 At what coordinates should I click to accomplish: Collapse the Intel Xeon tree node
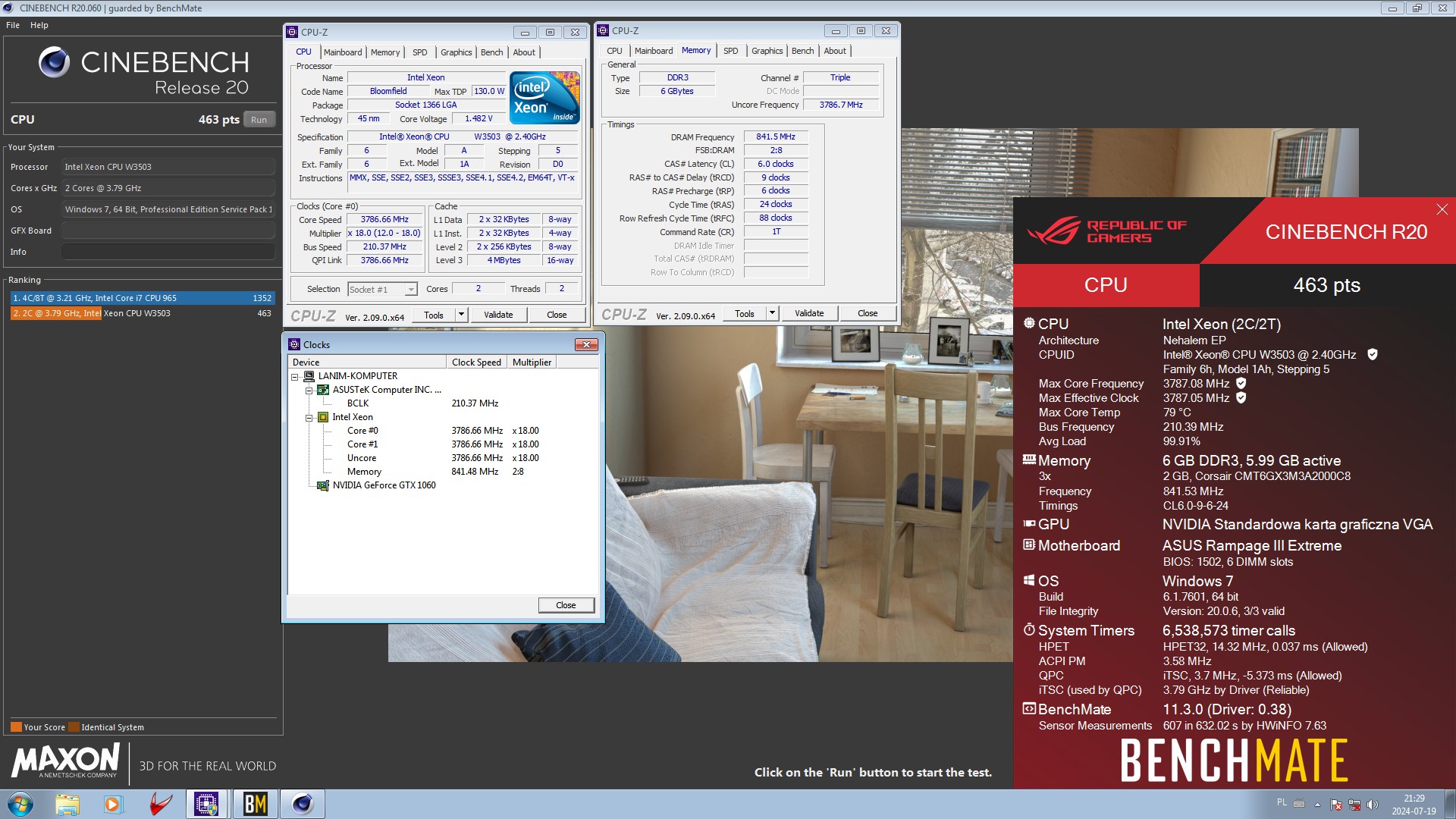pos(309,418)
